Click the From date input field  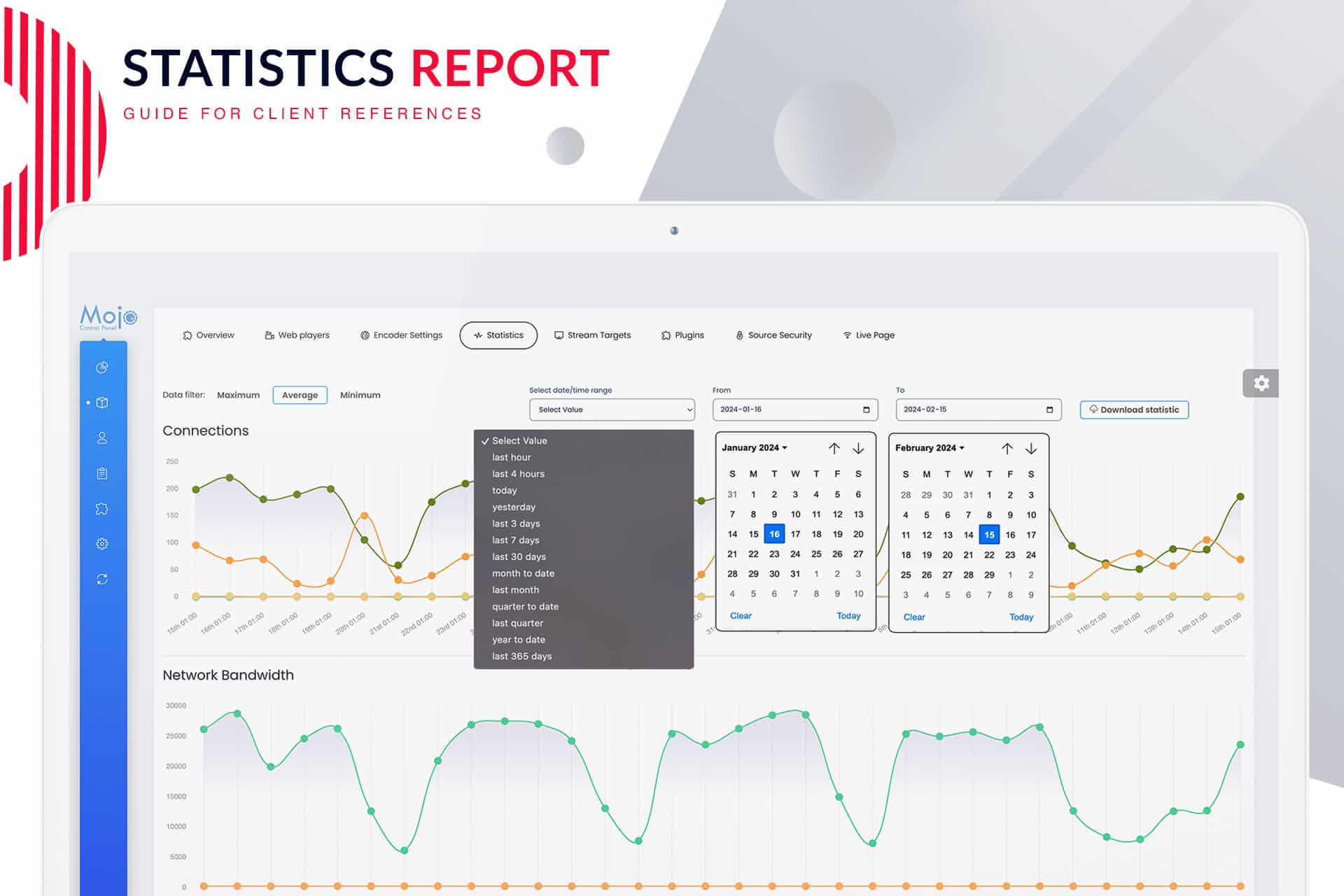pos(795,409)
